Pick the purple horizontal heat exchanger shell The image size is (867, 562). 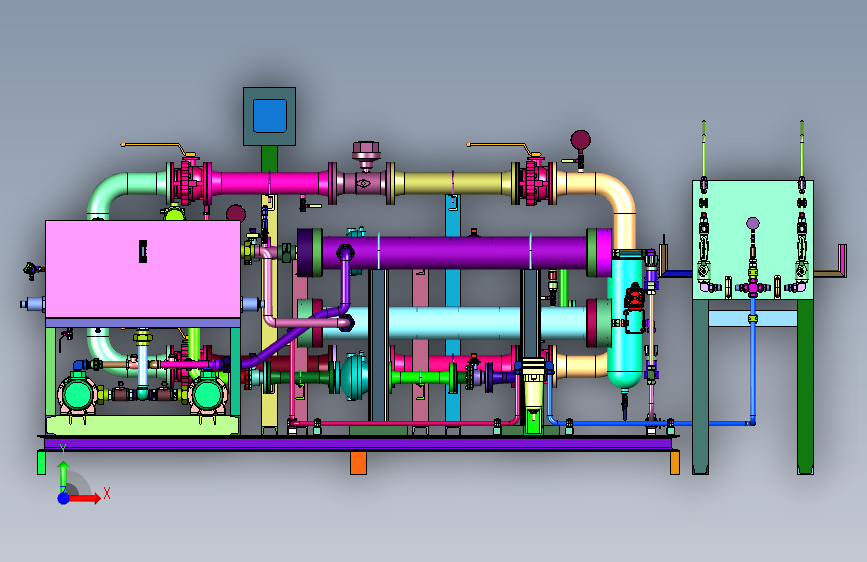pyautogui.click(x=453, y=252)
